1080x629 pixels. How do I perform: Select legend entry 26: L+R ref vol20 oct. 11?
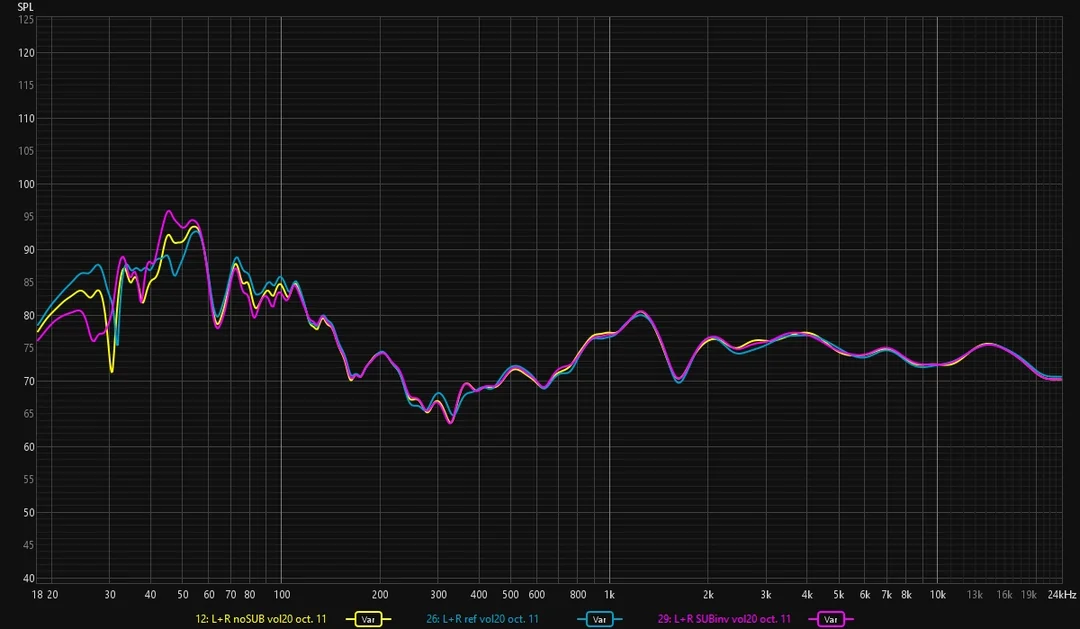482,619
